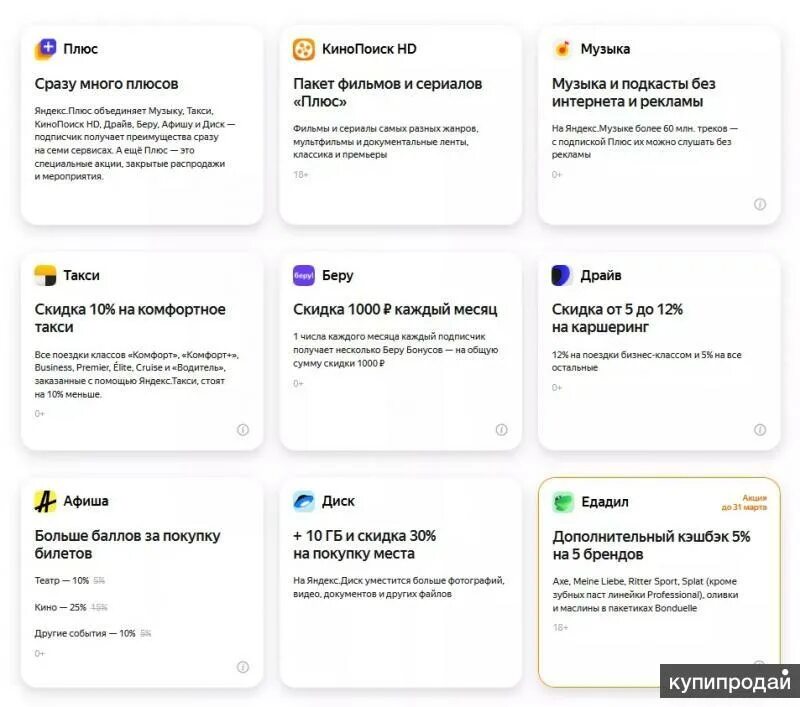
Task: Click heading Сразу много плюсов
Action: coord(107,84)
